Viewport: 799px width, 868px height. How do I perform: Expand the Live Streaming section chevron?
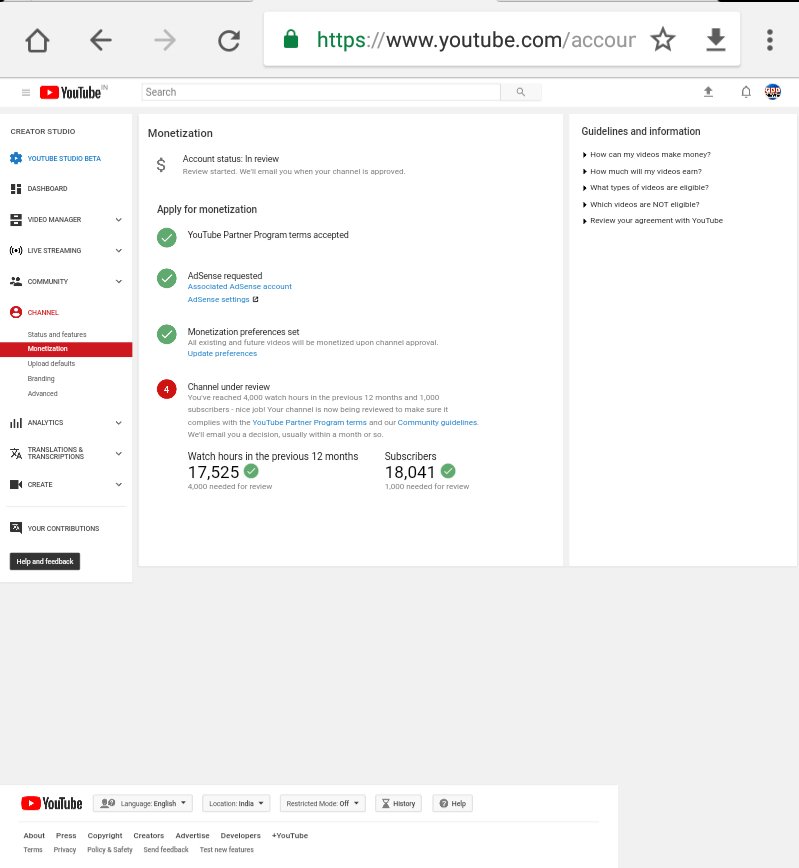coord(118,251)
